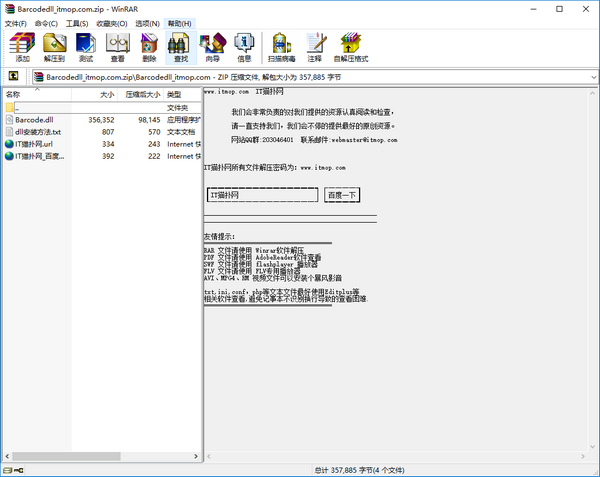Click the dll安装方法.txt file icon
This screenshot has width=600, height=477.
click(10, 132)
